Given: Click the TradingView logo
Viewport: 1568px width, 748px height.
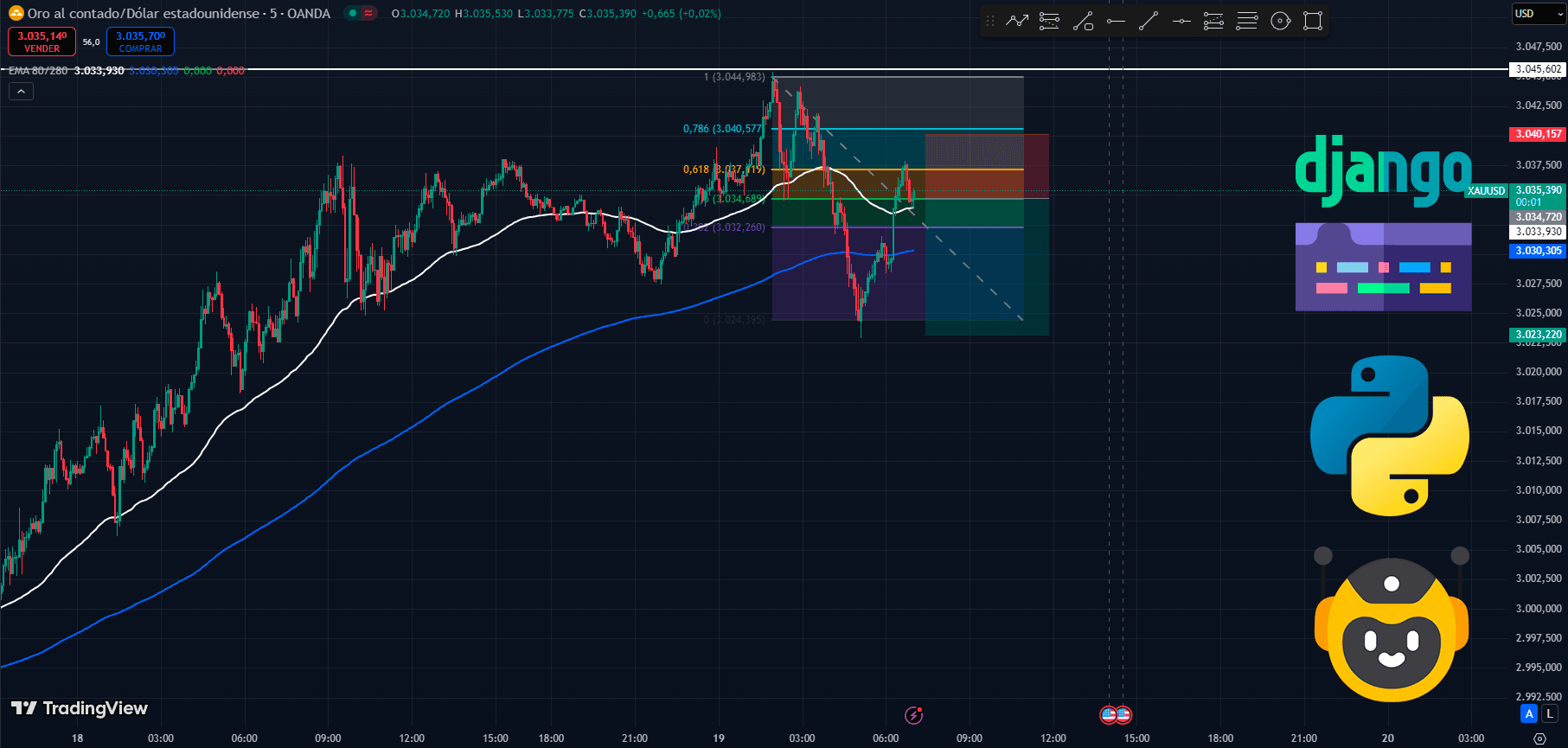Looking at the screenshot, I should pyautogui.click(x=80, y=708).
